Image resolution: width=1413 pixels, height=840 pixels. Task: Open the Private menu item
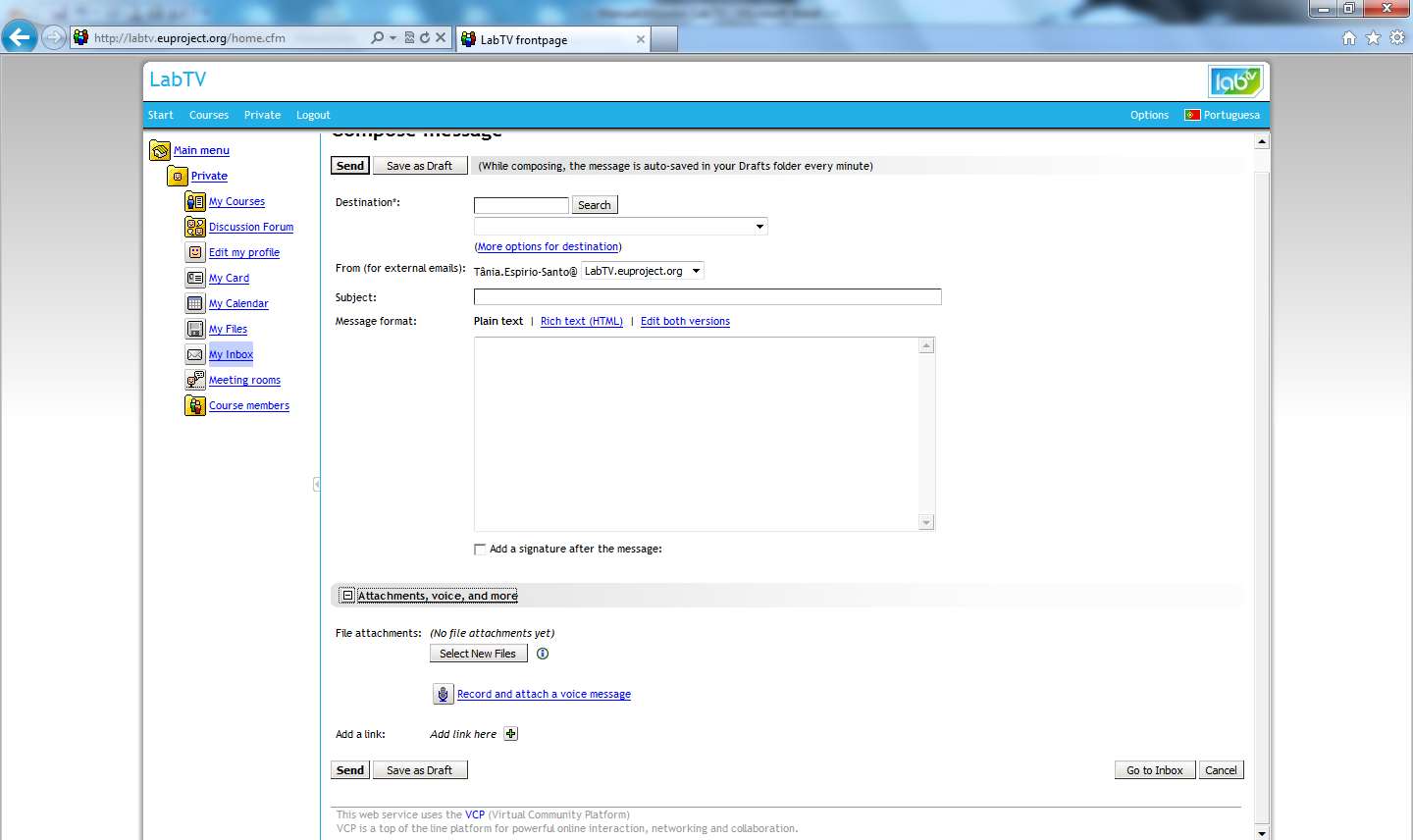pyautogui.click(x=262, y=115)
